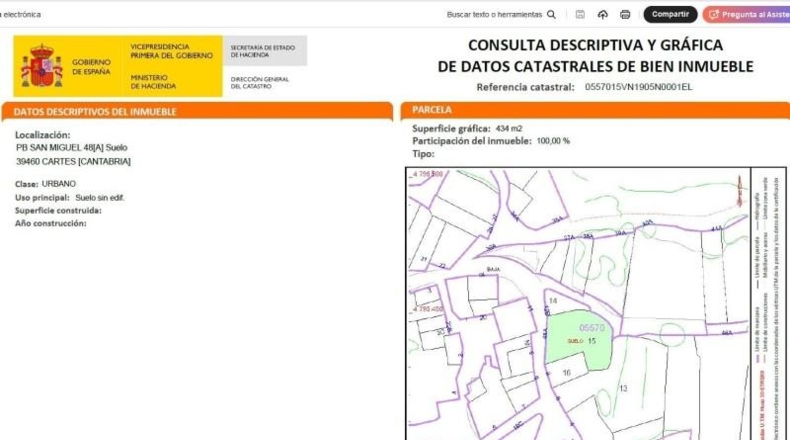Click 'SECRETARÍA DE ESTADO DE HACIENDA' text
Screen dimensions: 790x440
pos(263,51)
